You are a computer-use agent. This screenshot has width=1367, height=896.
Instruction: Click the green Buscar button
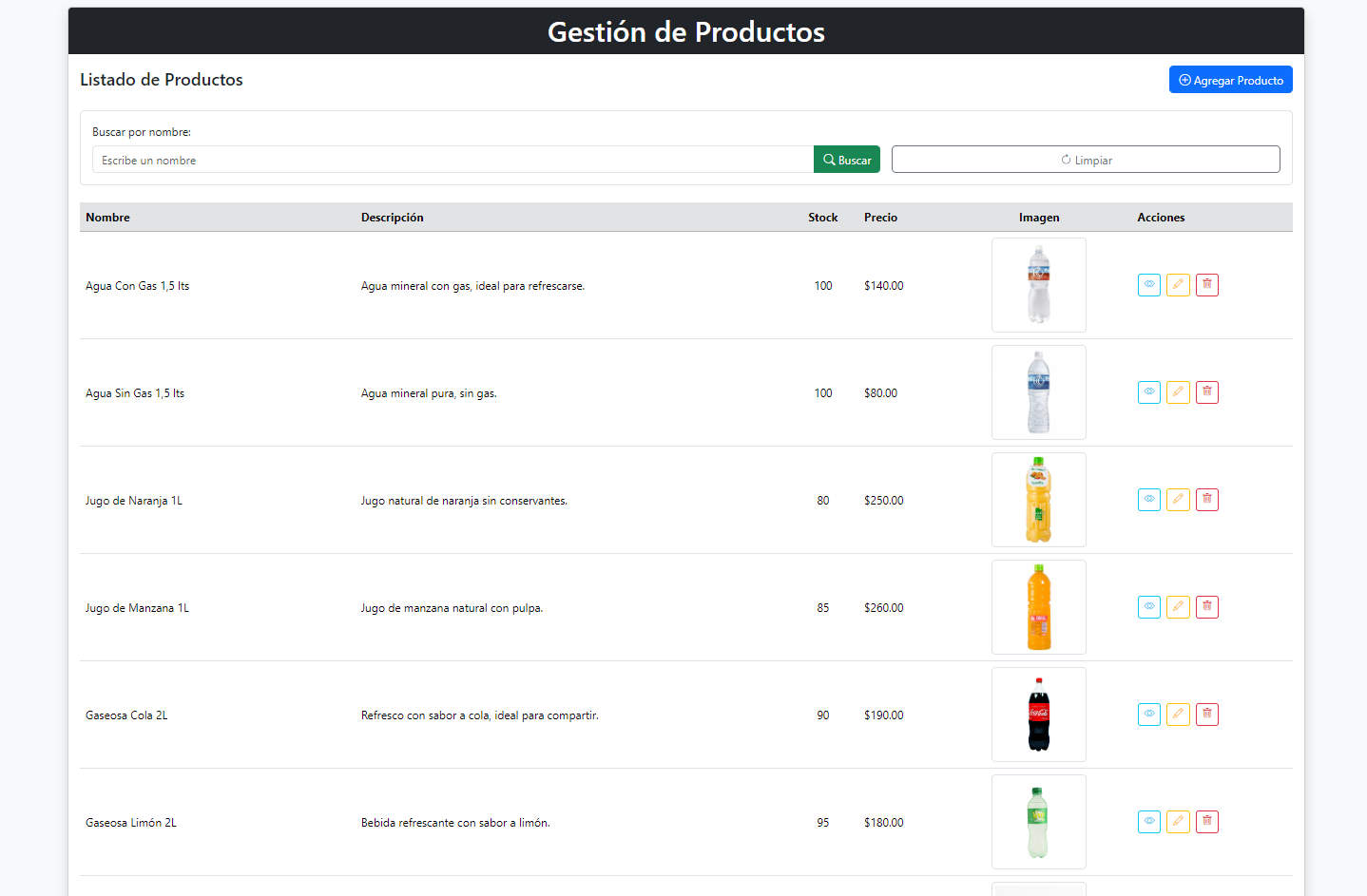pos(846,160)
